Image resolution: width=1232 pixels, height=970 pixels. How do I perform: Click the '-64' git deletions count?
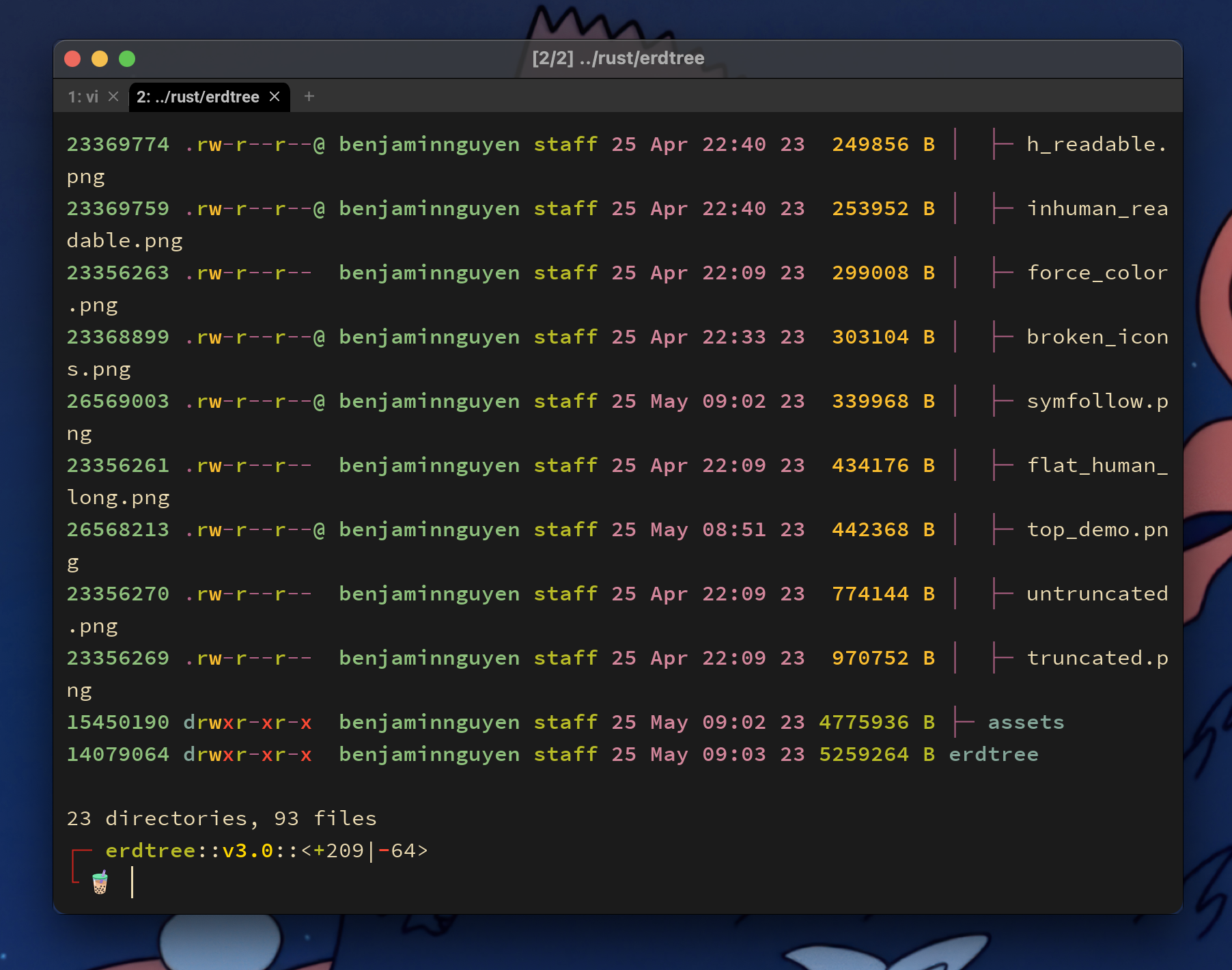(x=397, y=850)
